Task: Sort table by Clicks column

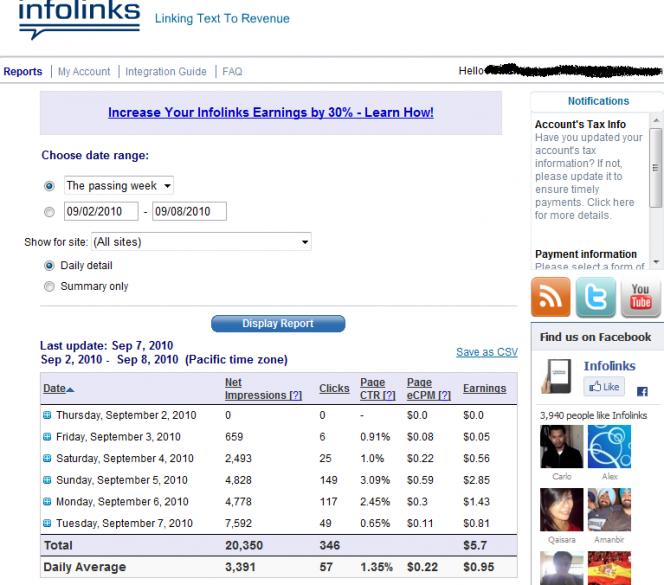Action: click(x=334, y=388)
